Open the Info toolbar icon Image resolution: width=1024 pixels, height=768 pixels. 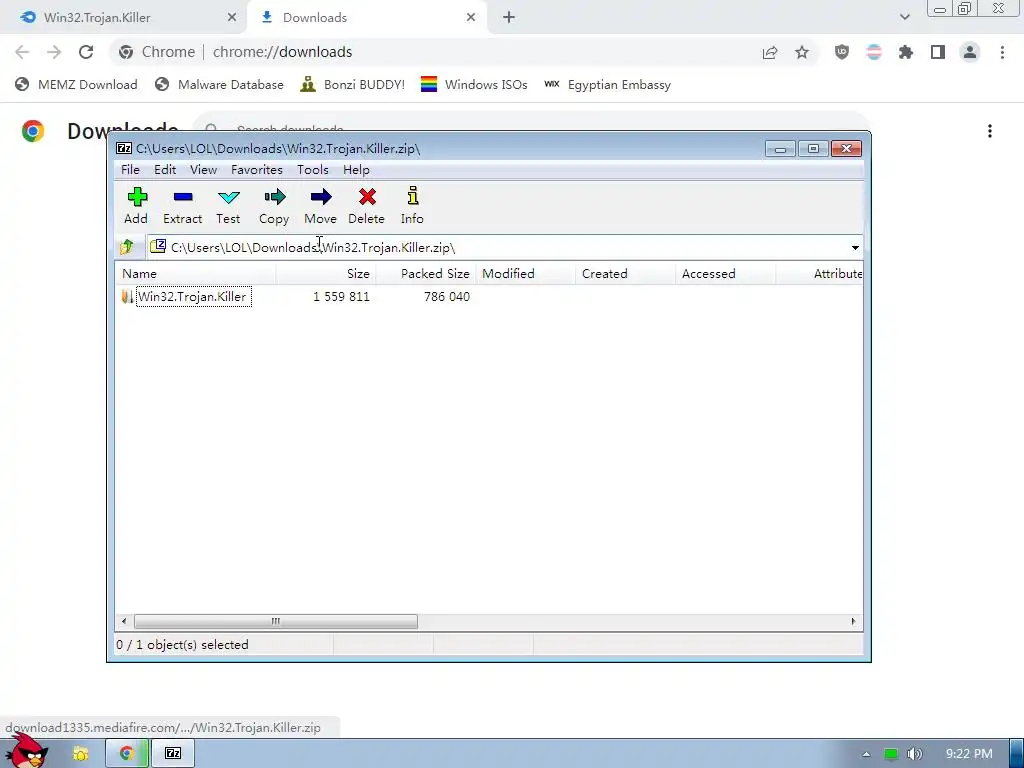(412, 205)
